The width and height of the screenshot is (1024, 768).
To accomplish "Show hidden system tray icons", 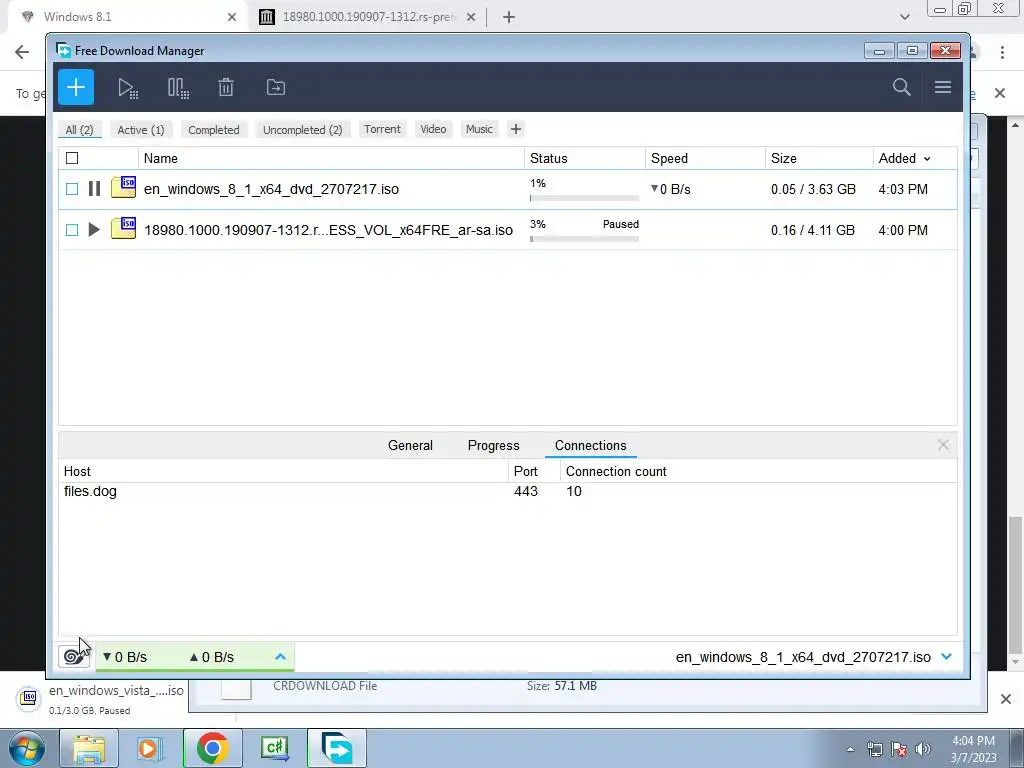I will click(850, 749).
